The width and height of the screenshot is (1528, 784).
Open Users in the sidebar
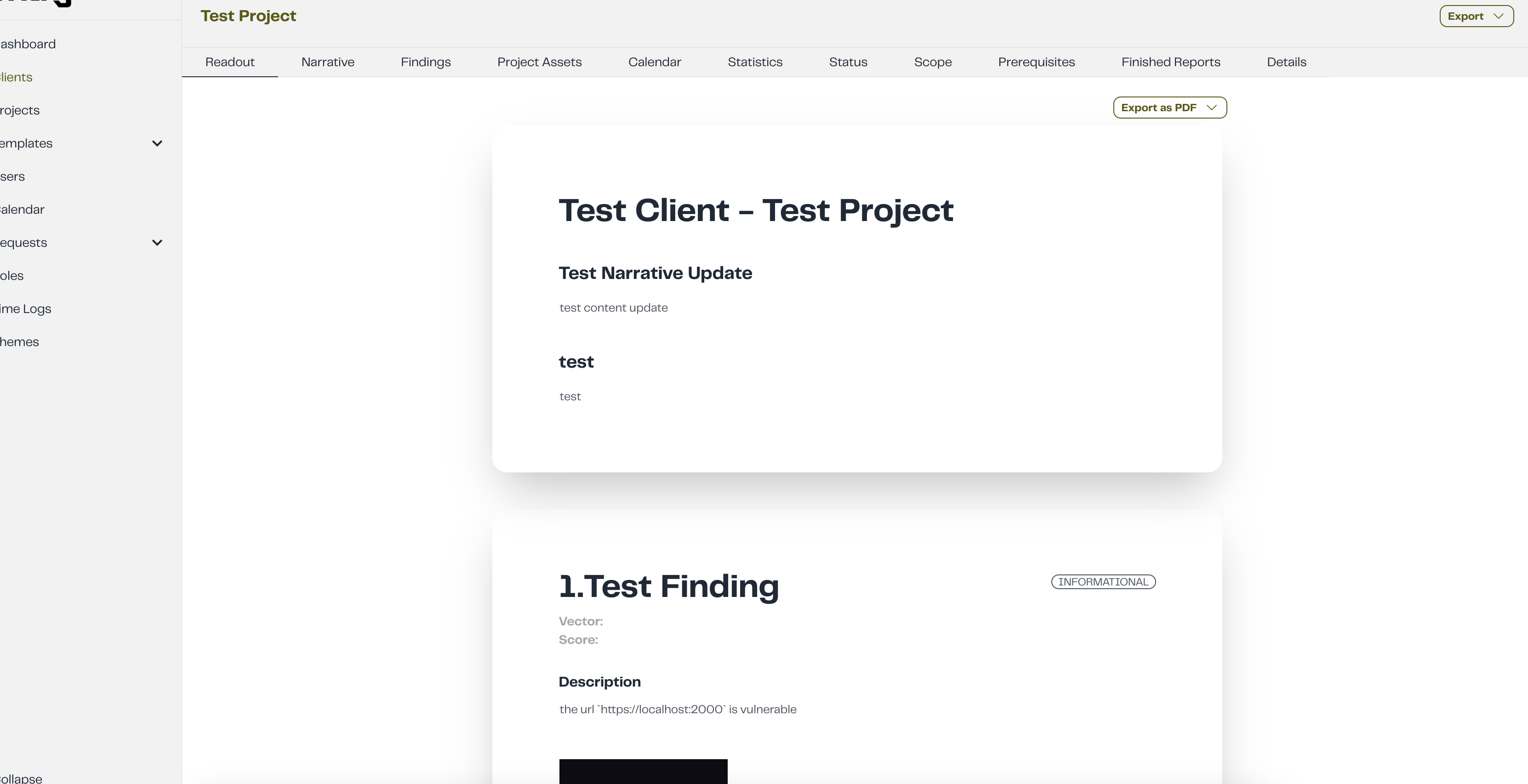[x=12, y=177]
